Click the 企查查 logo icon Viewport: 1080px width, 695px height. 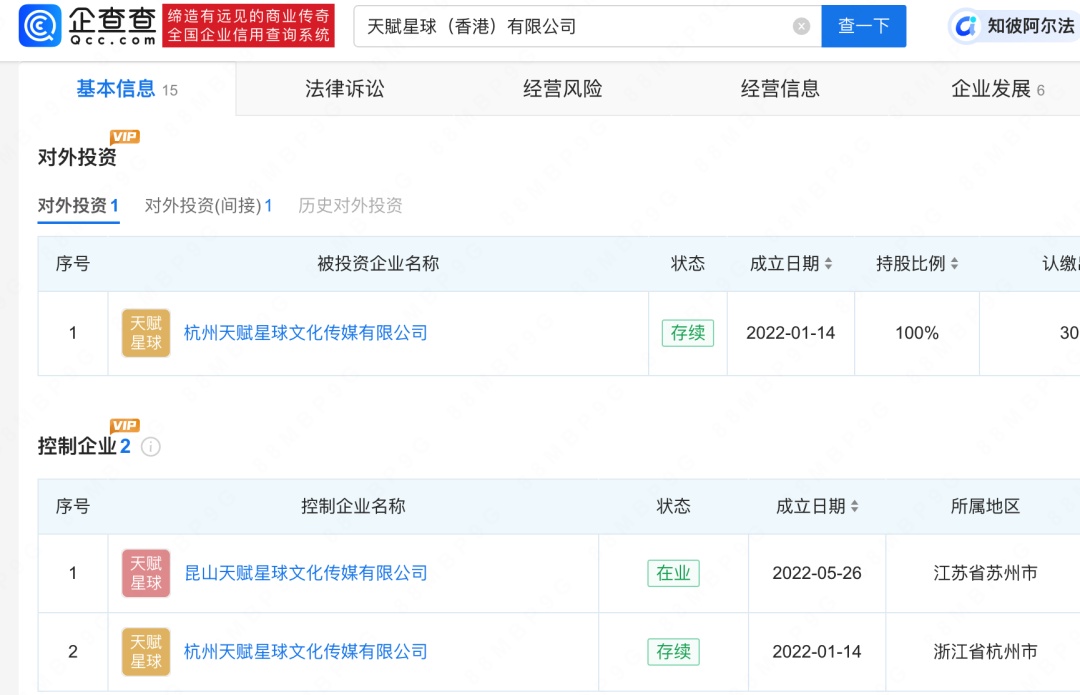point(37,27)
